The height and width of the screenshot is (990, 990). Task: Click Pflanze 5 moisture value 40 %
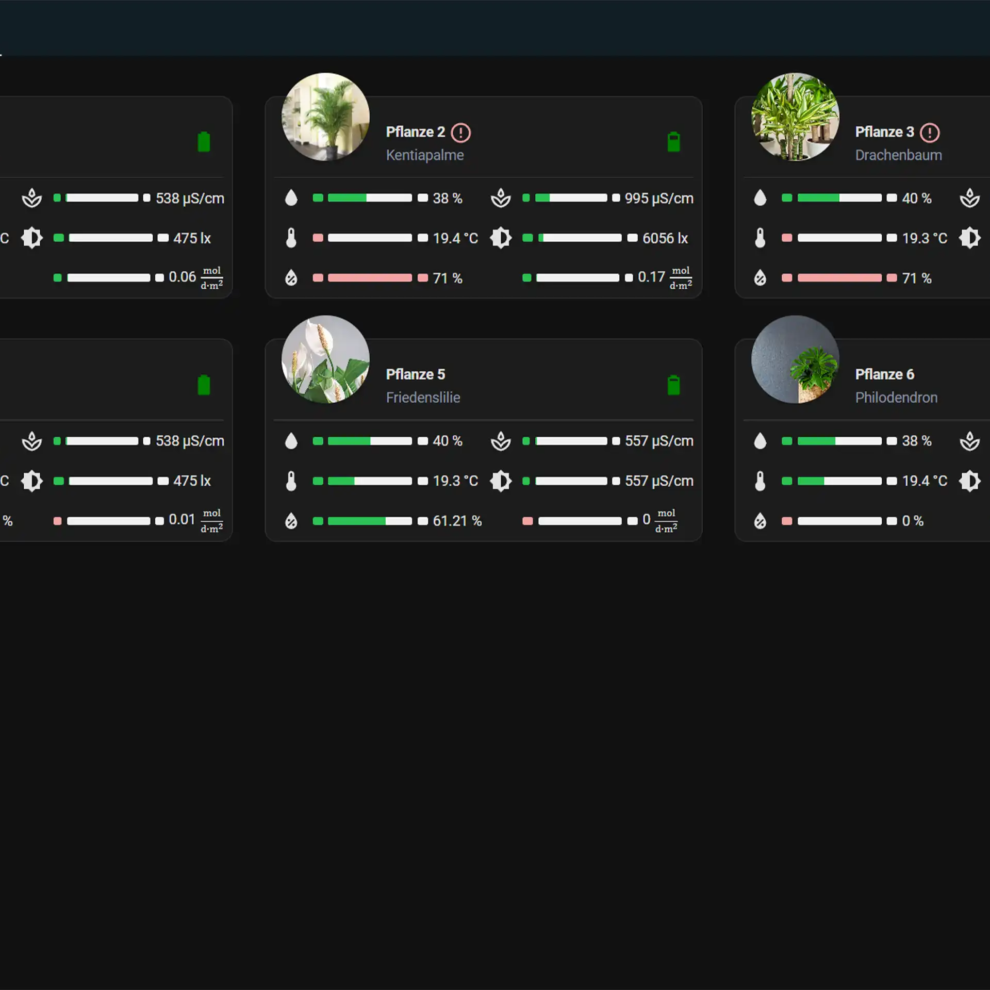tap(448, 441)
